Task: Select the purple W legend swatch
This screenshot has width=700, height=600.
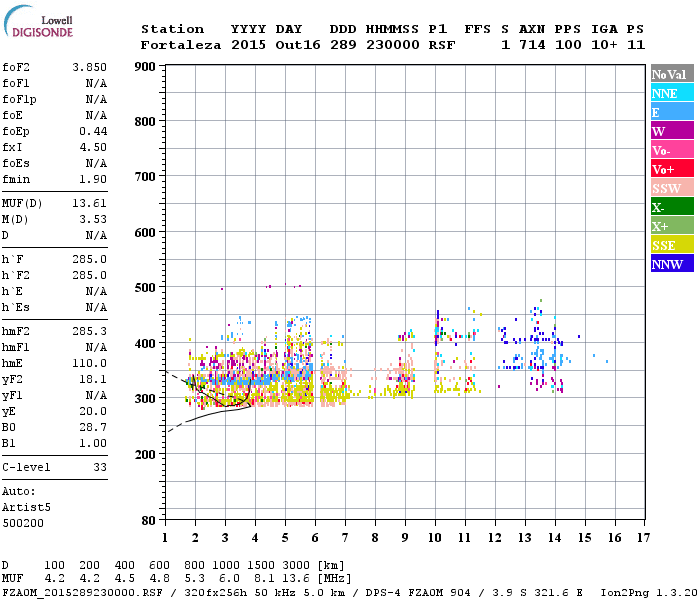Action: 672,131
